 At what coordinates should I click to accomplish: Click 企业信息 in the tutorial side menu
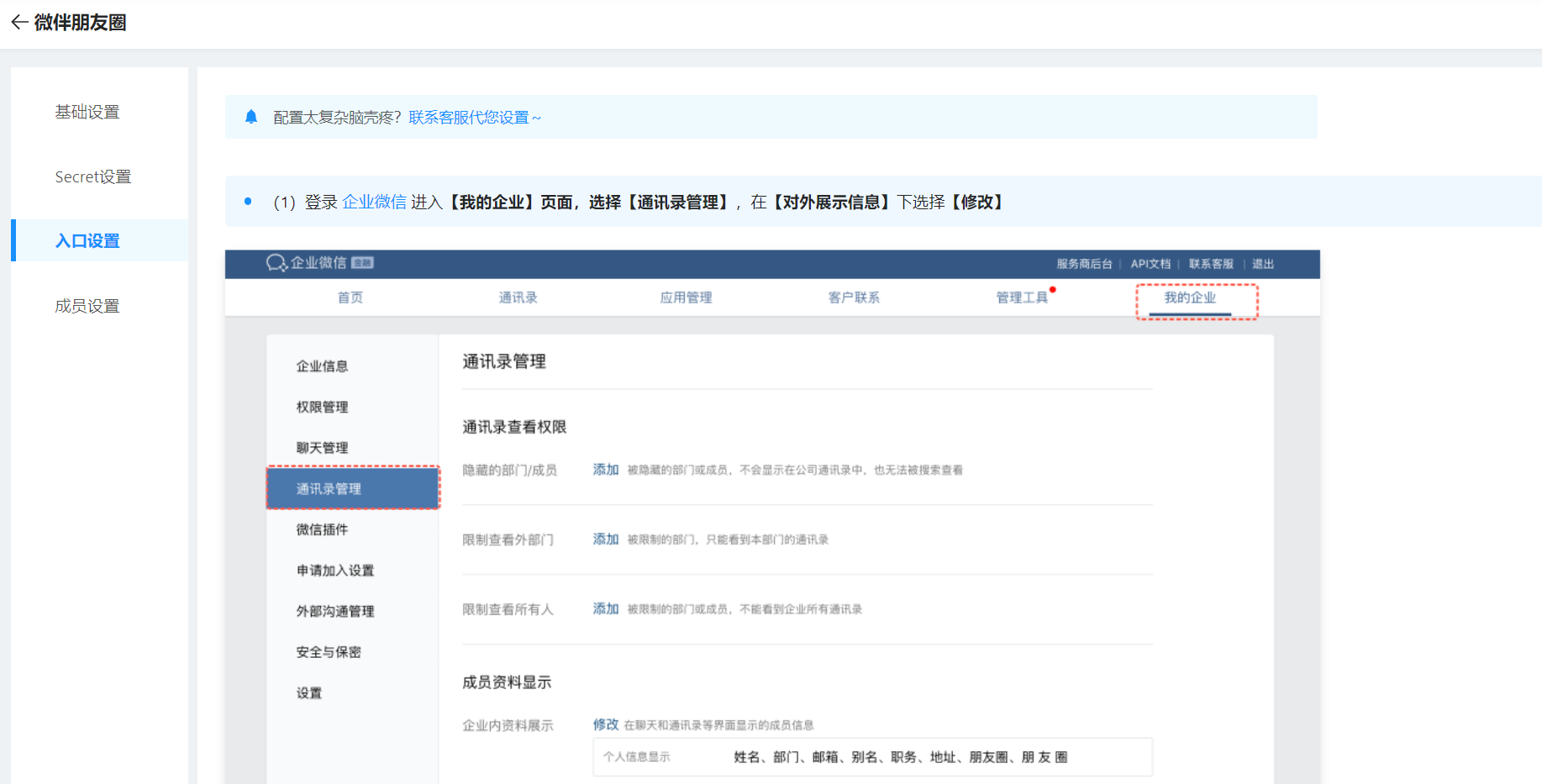(x=322, y=366)
